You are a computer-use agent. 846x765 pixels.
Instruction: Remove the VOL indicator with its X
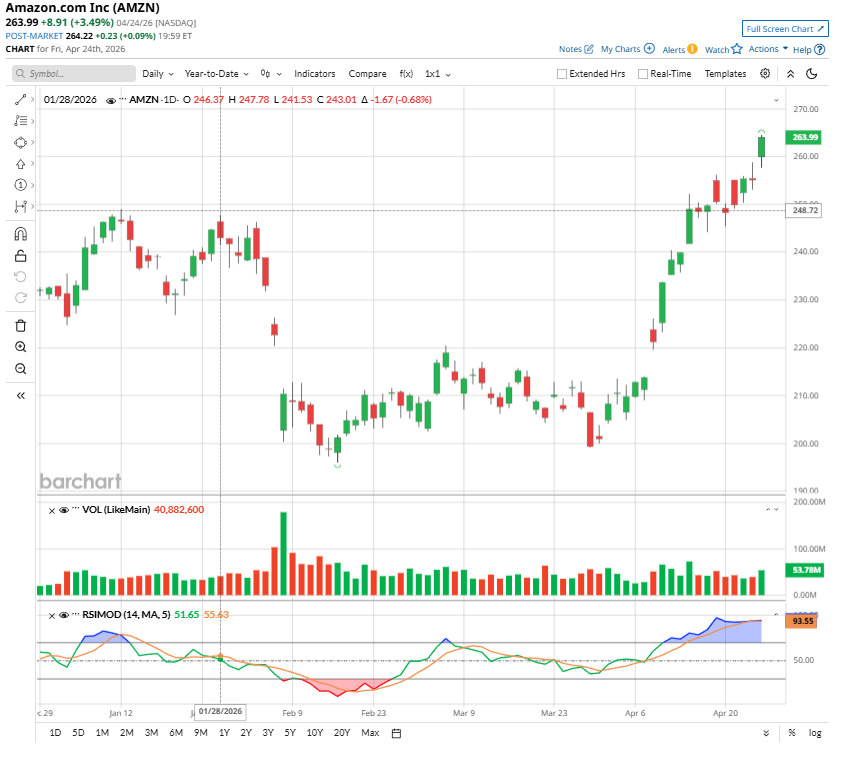52,510
